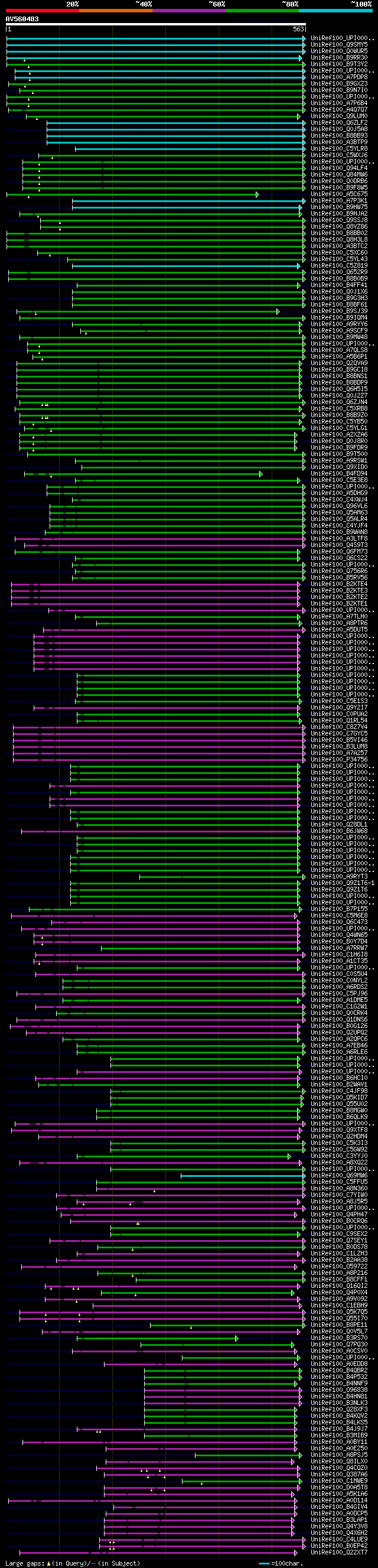378x1568 pixels.
Task: Select hit label UniRef100_B7P155
Action: (x=339, y=909)
